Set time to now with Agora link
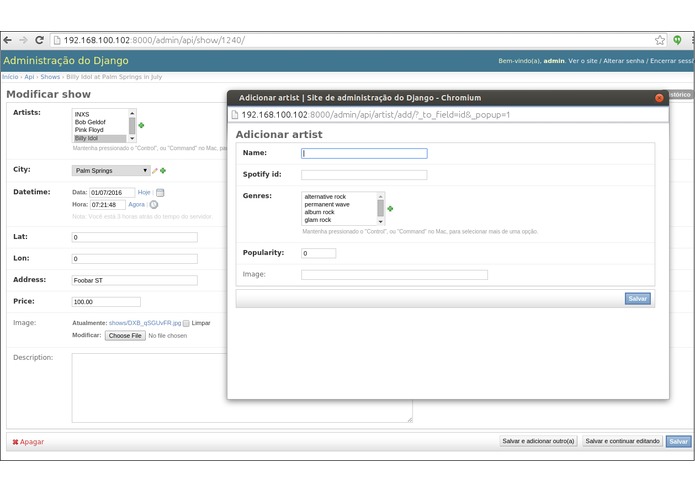This screenshot has width=695, height=494. [137, 204]
